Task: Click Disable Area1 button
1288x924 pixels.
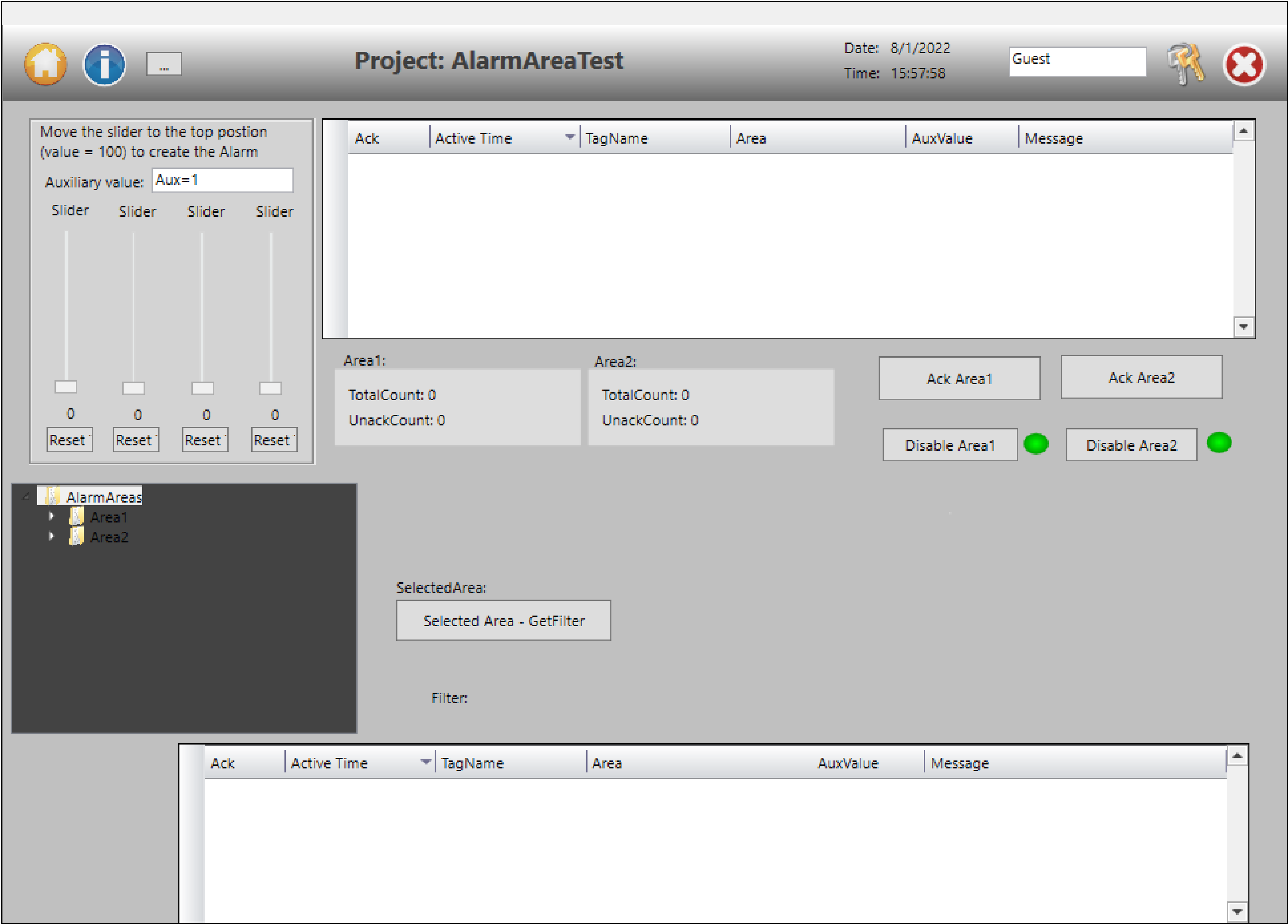Action: point(950,445)
